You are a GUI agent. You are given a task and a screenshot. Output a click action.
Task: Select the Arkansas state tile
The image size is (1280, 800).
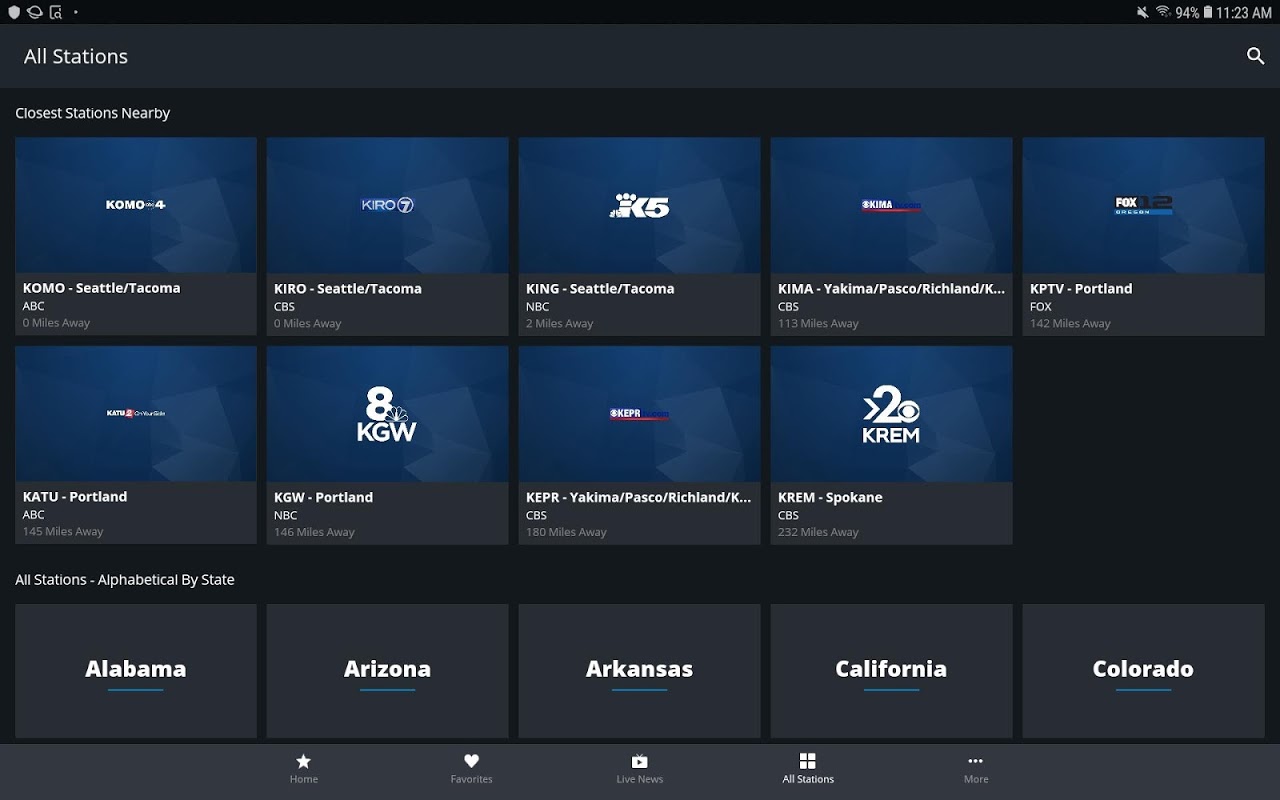click(x=640, y=671)
